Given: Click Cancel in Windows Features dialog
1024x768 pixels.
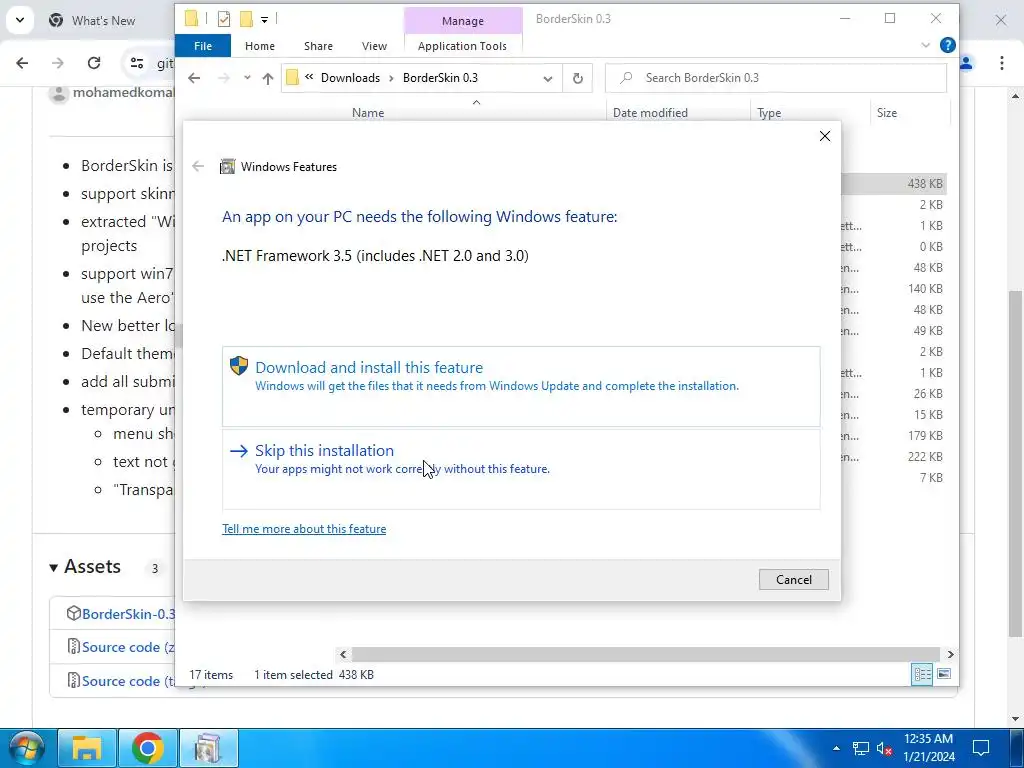Looking at the screenshot, I should [793, 580].
